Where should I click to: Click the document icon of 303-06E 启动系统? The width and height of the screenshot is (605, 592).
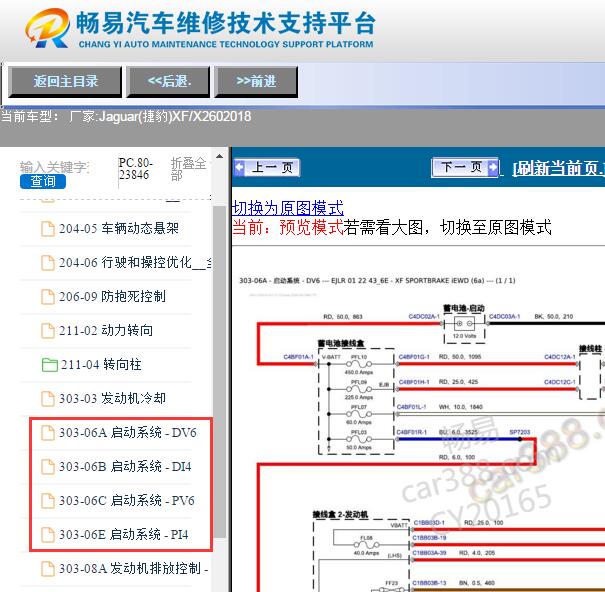(x=48, y=534)
